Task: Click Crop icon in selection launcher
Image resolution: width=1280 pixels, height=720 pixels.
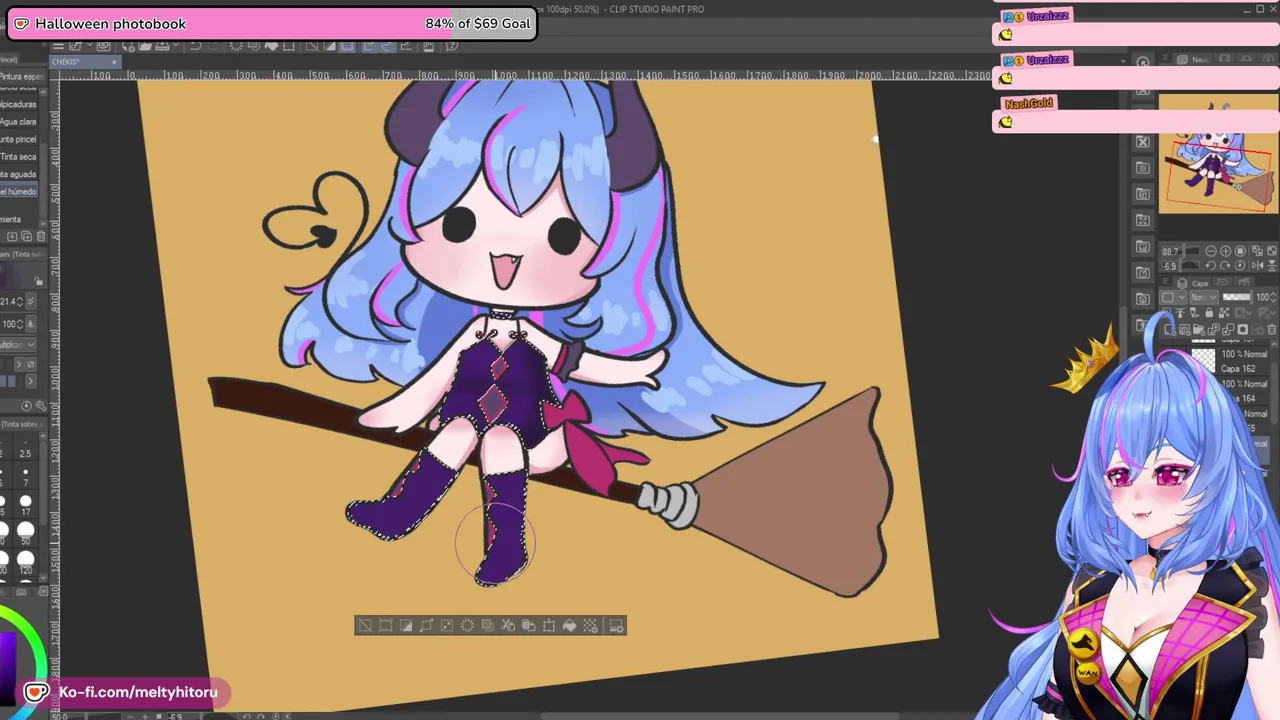Action: [x=386, y=626]
